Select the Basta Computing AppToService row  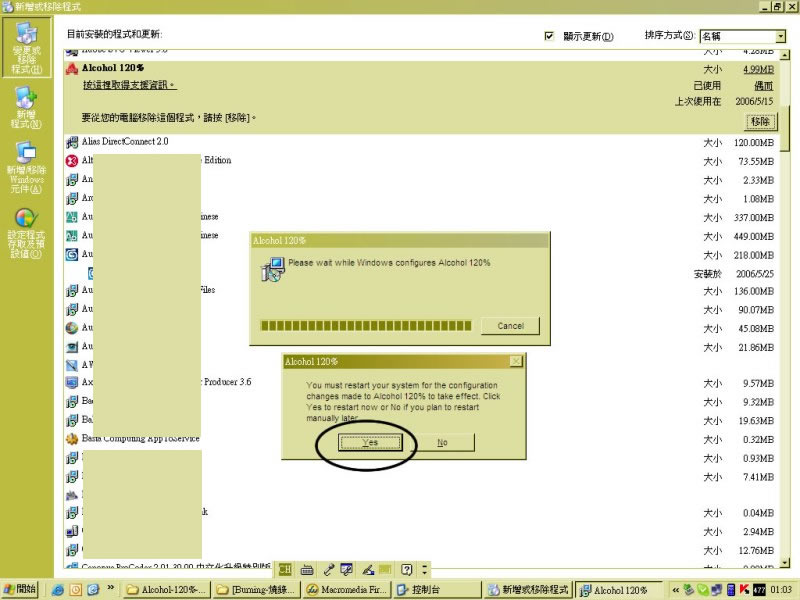pyautogui.click(x=421, y=439)
